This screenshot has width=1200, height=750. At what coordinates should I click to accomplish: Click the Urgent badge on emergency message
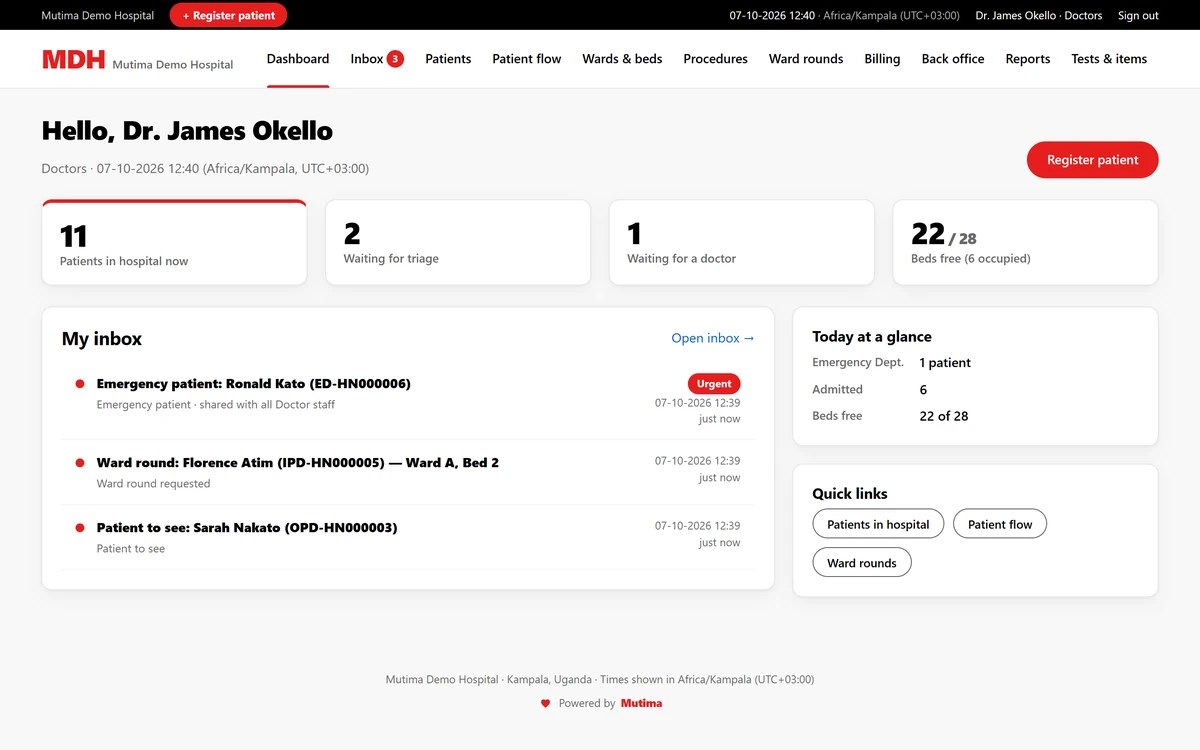pyautogui.click(x=714, y=383)
